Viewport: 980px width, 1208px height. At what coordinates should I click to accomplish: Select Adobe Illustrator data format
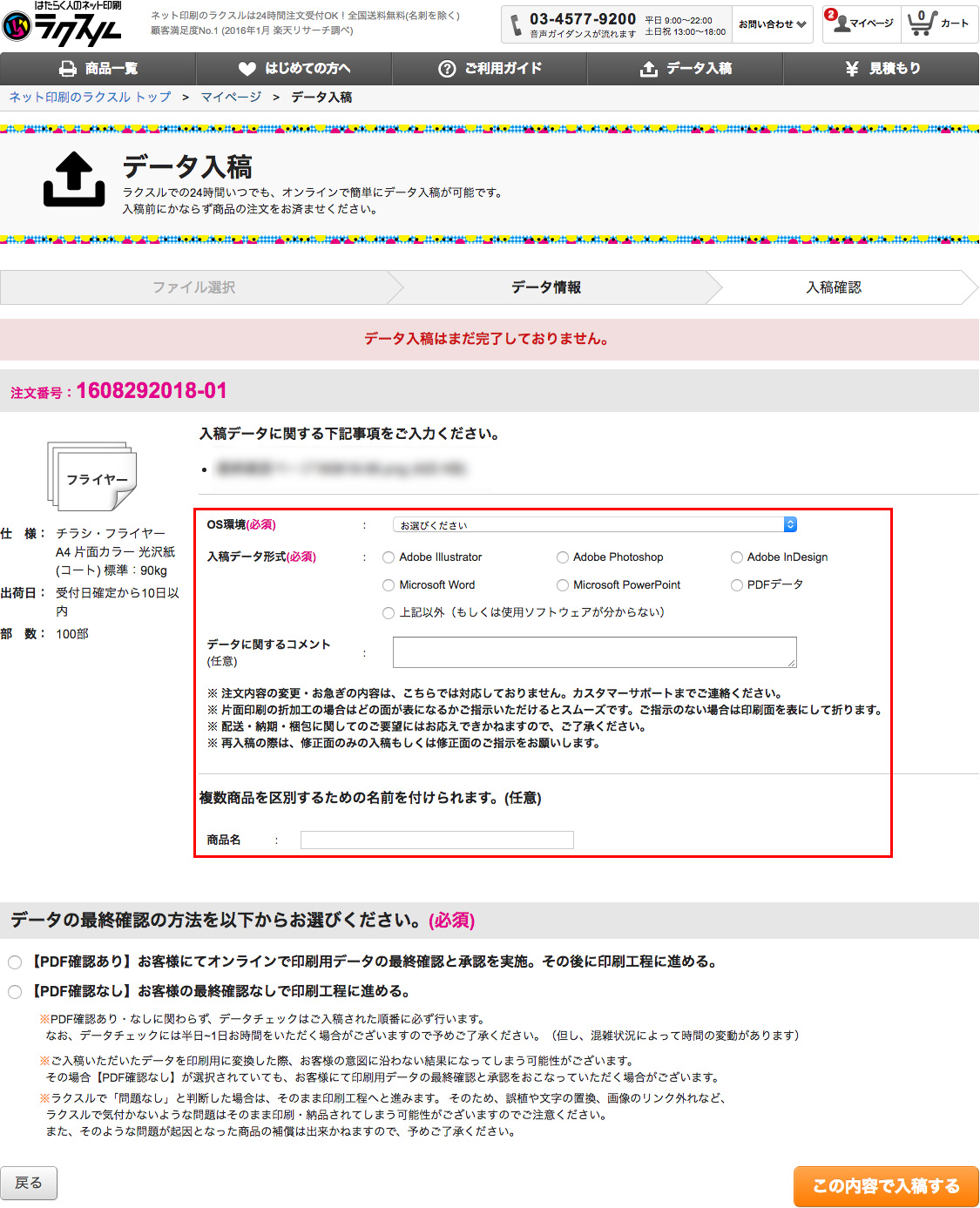pos(389,557)
